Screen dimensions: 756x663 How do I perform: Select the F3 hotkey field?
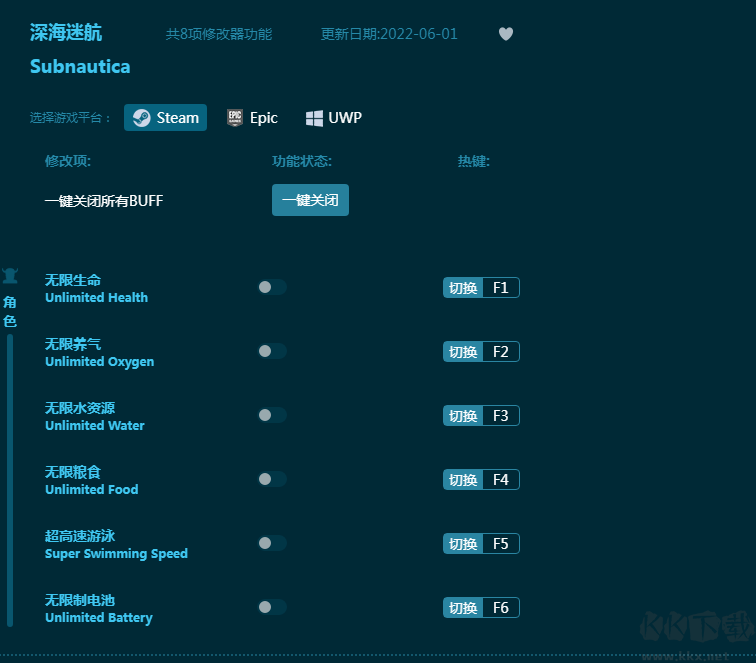(x=501, y=416)
